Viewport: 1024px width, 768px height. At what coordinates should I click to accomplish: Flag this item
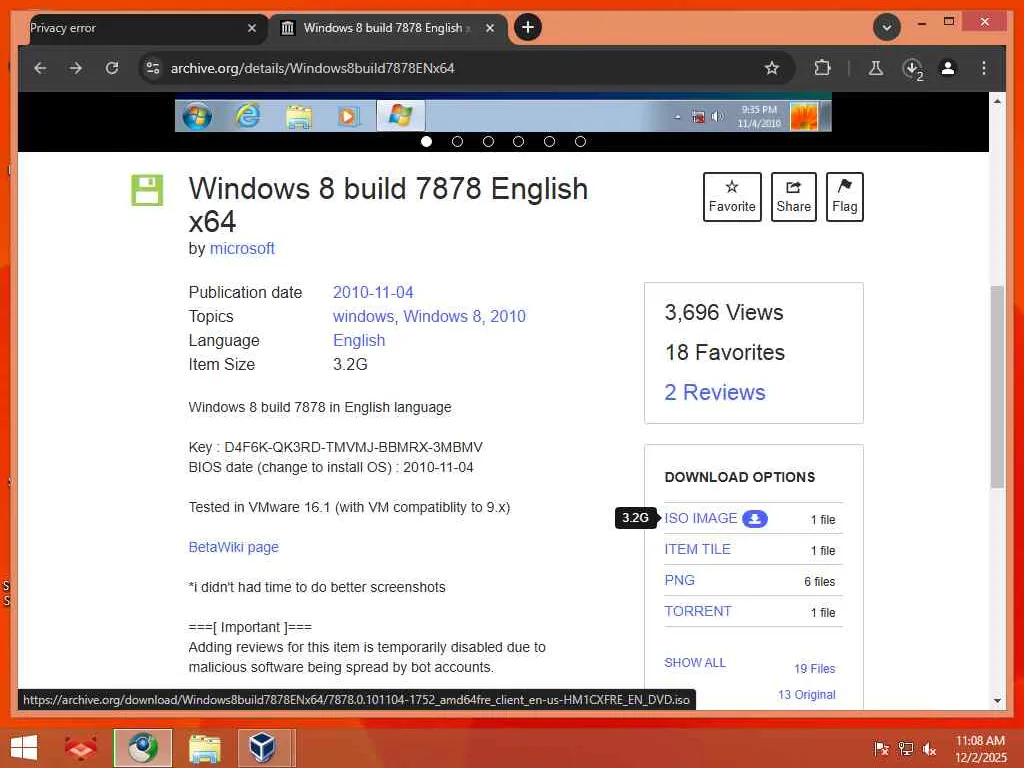(844, 197)
